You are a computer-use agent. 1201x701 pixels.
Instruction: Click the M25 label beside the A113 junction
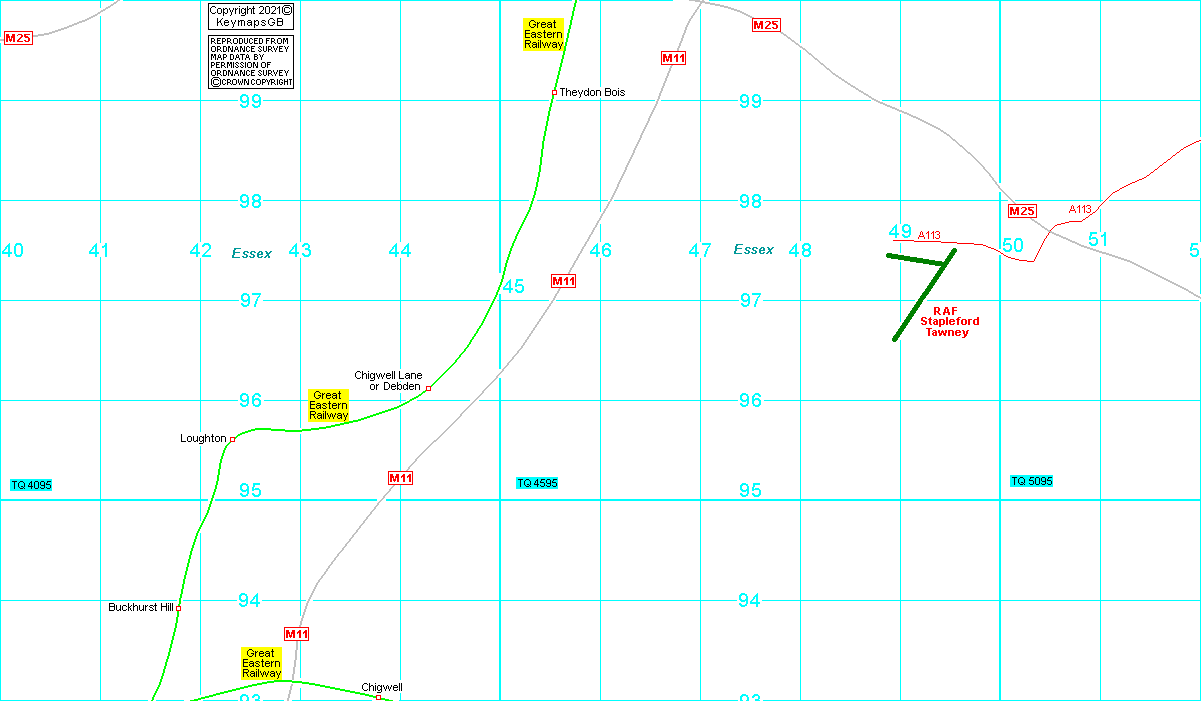tap(1022, 211)
